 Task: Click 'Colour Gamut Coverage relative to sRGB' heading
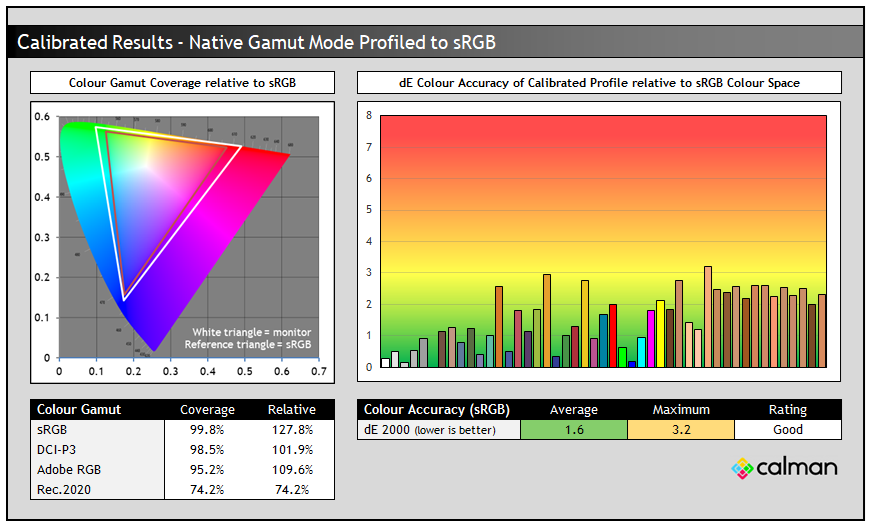(x=182, y=82)
